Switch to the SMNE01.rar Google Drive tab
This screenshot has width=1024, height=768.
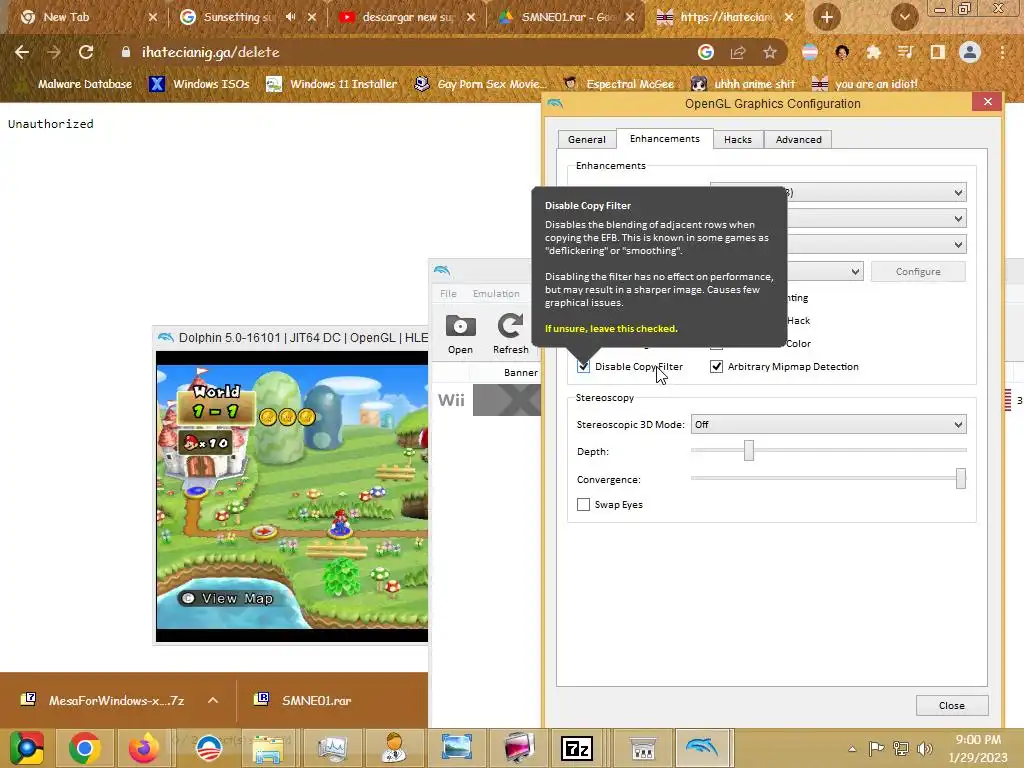tap(566, 17)
